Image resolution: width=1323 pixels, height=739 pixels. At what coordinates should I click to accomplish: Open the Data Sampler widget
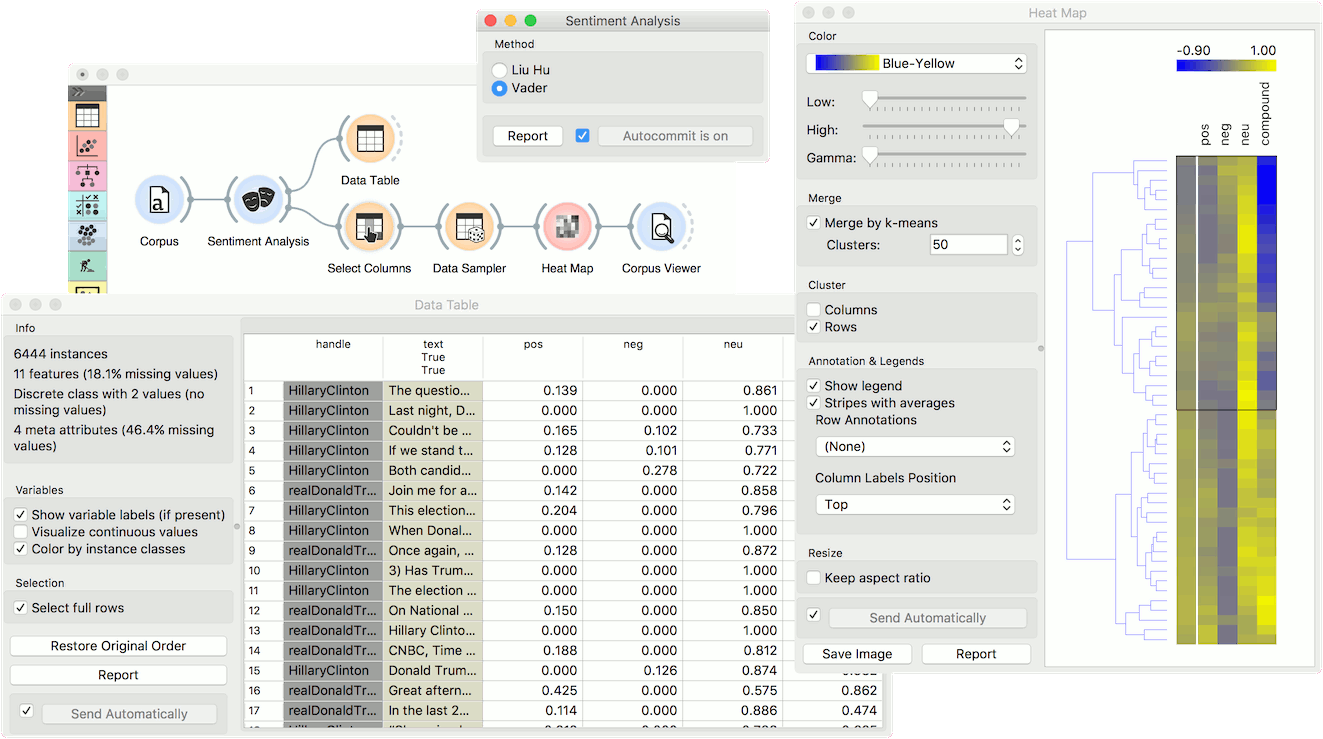click(x=468, y=227)
